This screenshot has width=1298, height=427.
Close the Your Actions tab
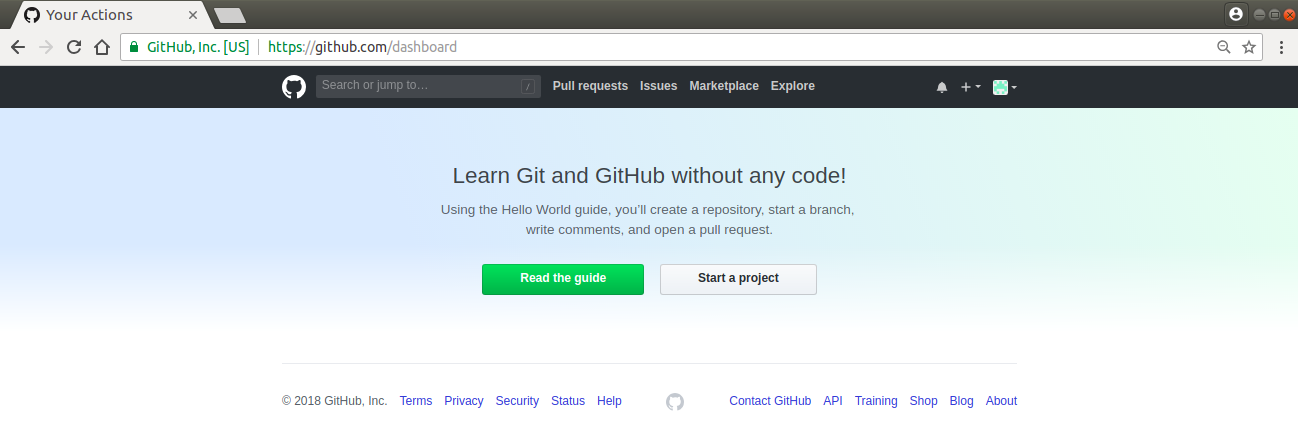(193, 15)
